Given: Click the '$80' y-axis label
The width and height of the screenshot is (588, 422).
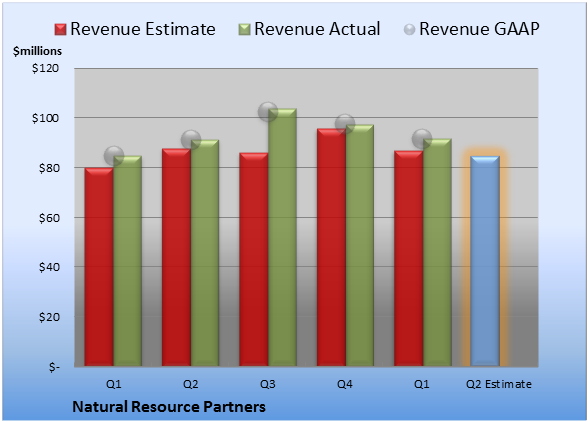Looking at the screenshot, I should (49, 168).
